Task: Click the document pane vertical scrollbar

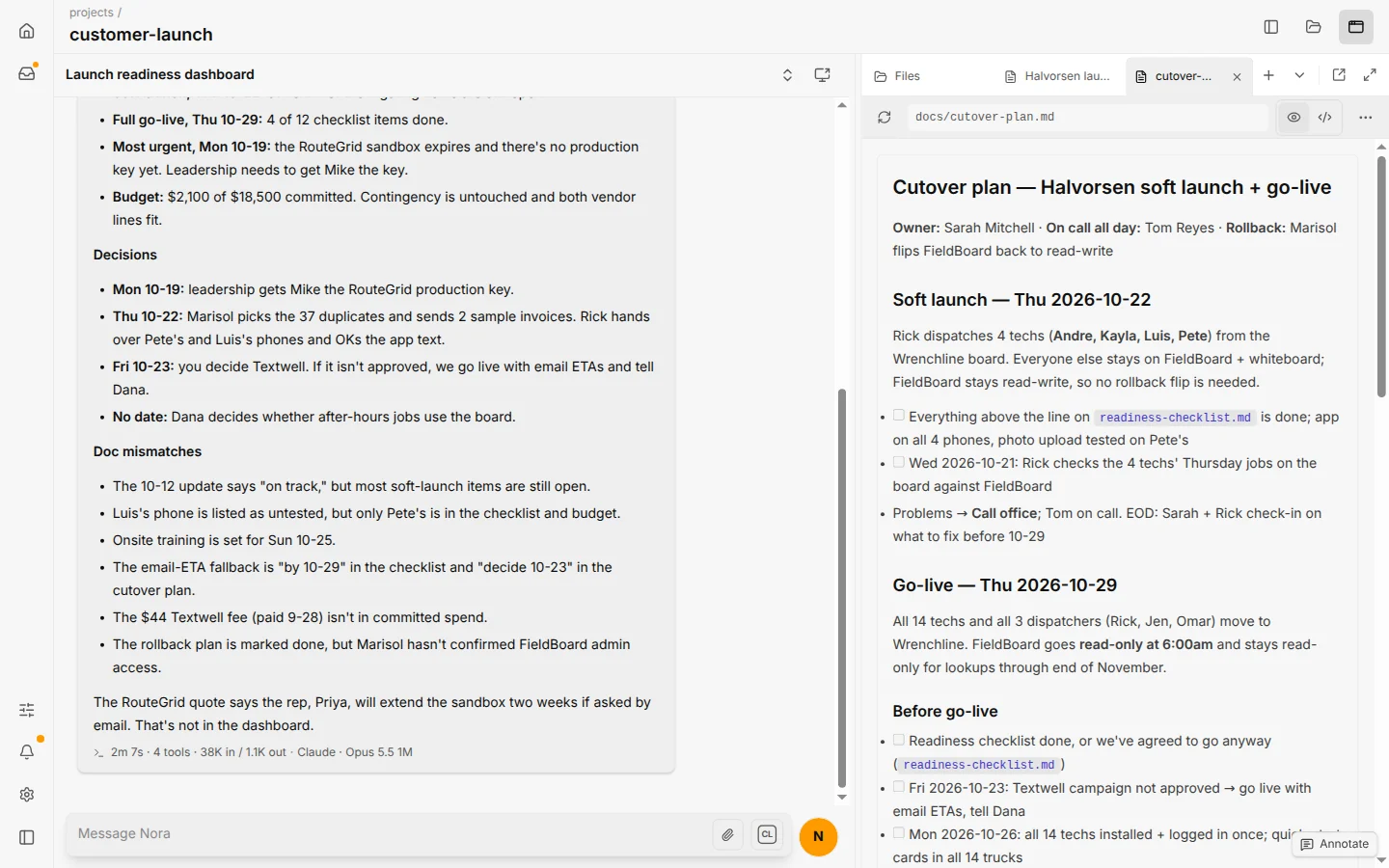Action: (x=1381, y=277)
